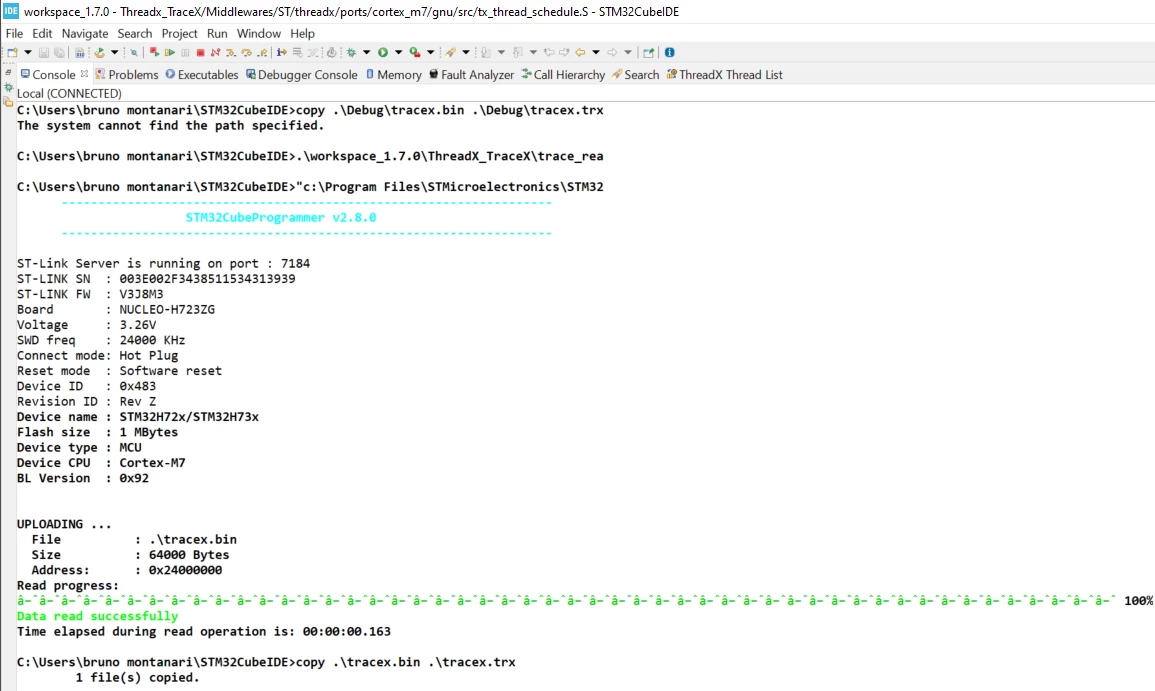Open the Run menu
This screenshot has width=1155, height=691.
coord(217,33)
